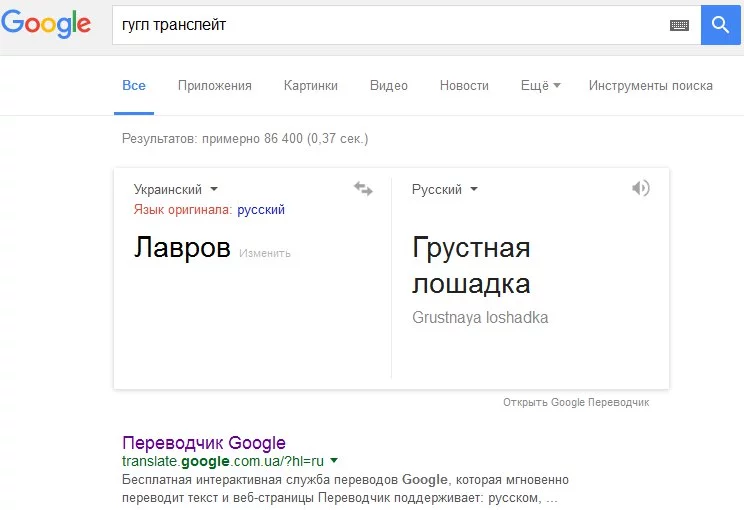Click the Google logo
The width and height of the screenshot is (744, 510).
click(x=46, y=25)
